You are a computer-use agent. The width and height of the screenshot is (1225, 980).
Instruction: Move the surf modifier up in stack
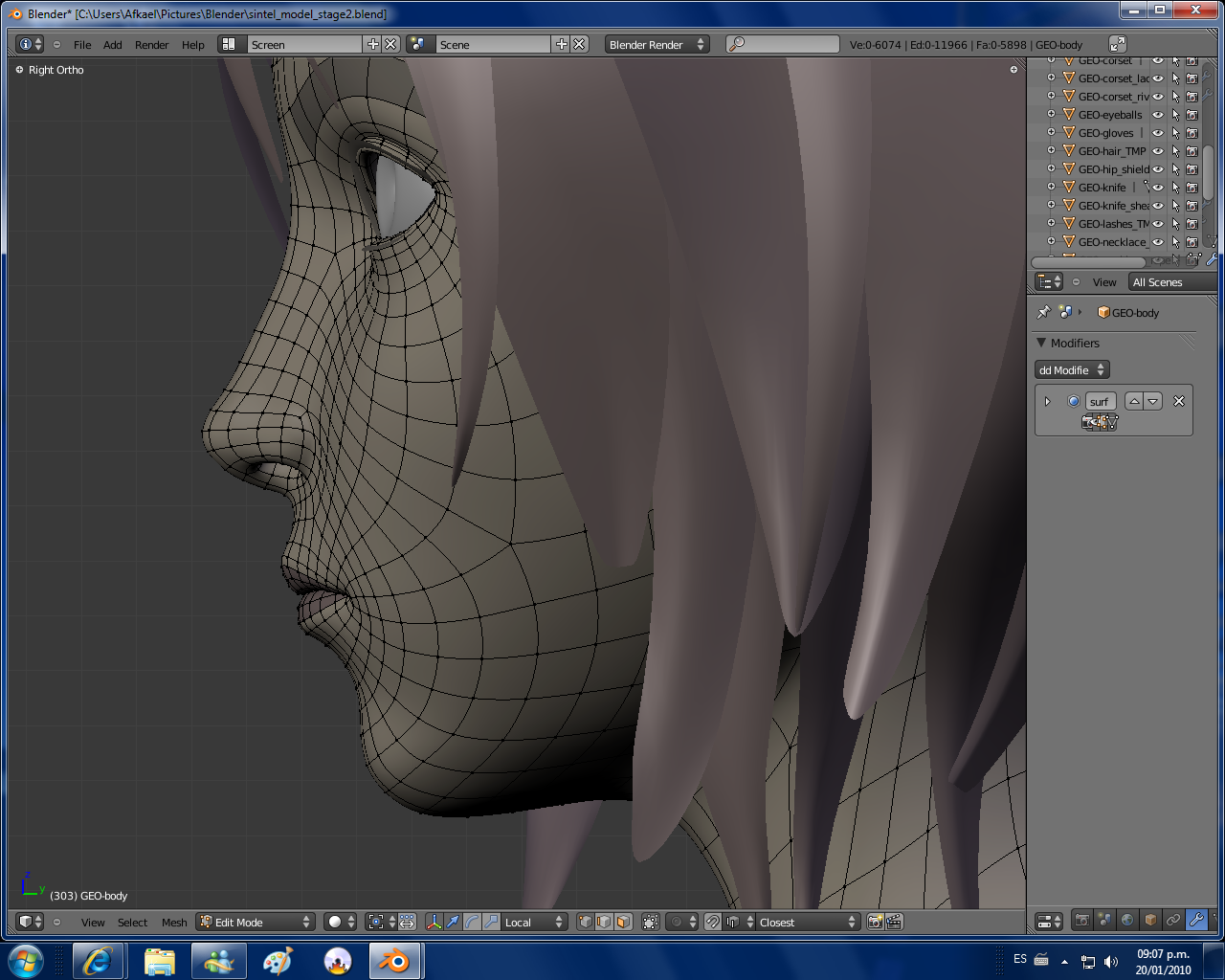pos(1134,402)
